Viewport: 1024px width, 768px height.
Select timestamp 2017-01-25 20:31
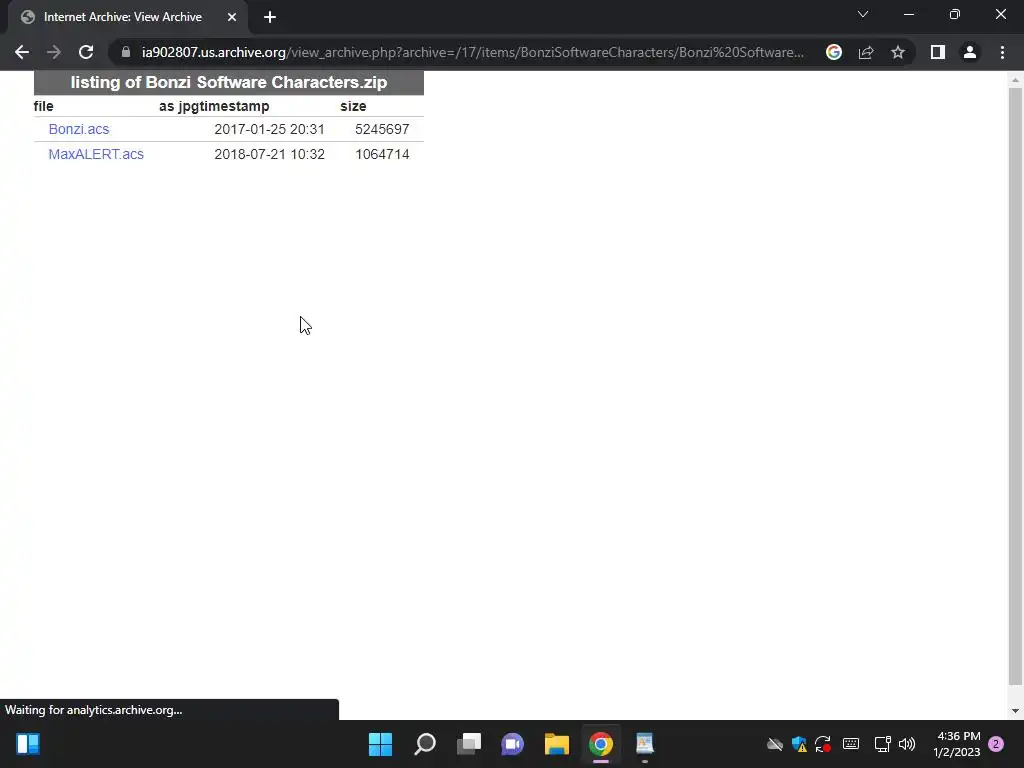pos(269,129)
